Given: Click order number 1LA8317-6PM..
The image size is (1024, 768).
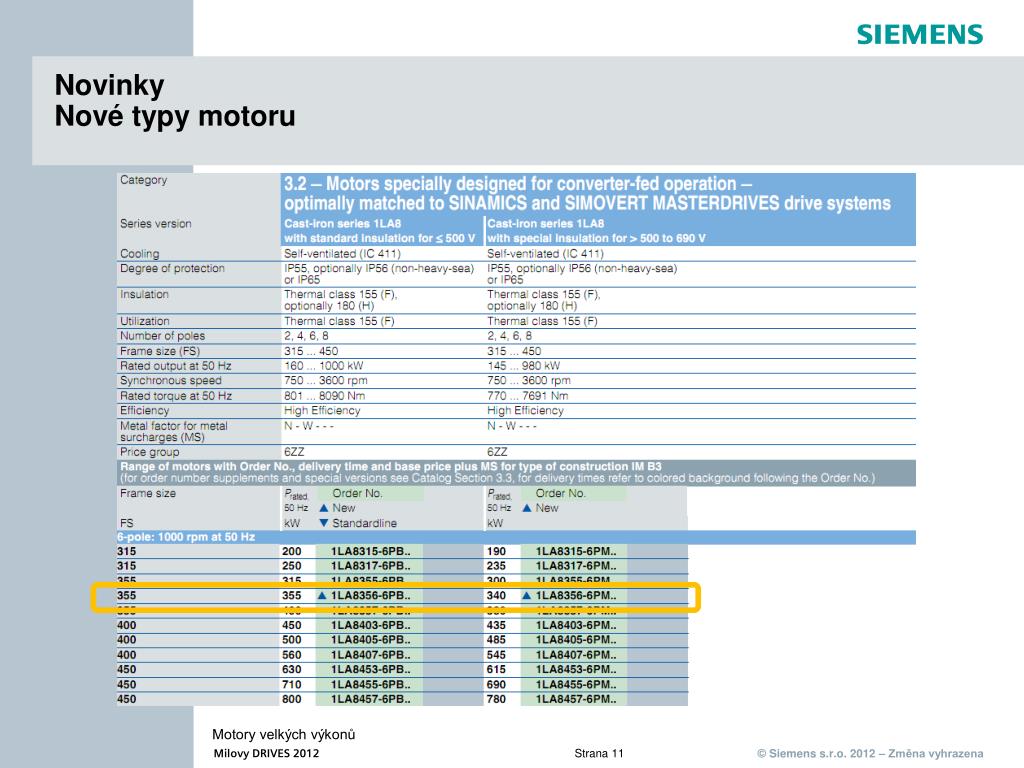Looking at the screenshot, I should (x=576, y=566).
